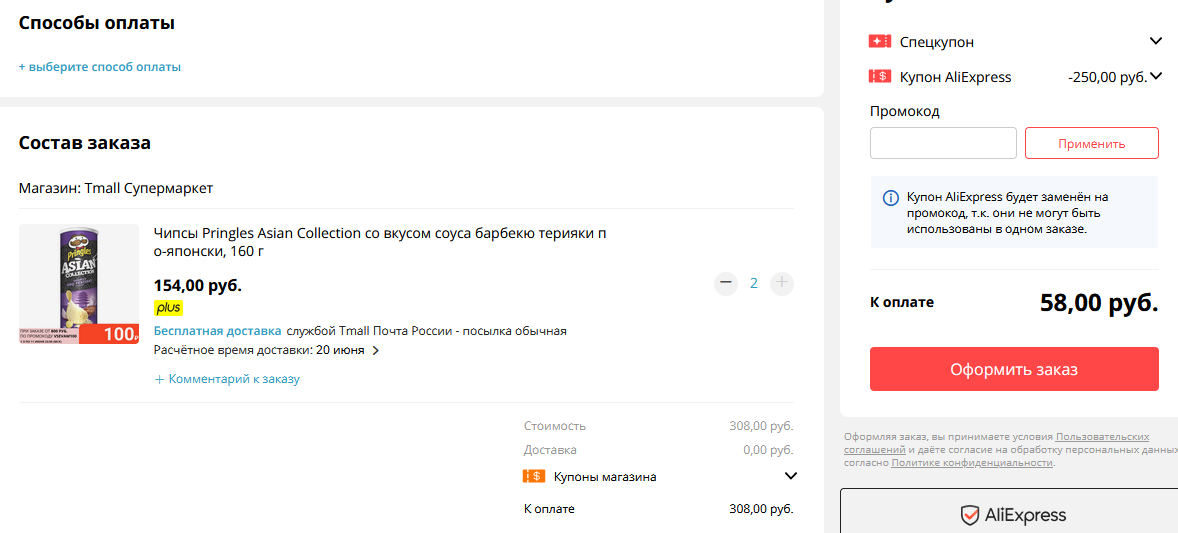Click the orange Купоны магазина coupon icon
Screen dimensions: 1178x533
(533, 476)
